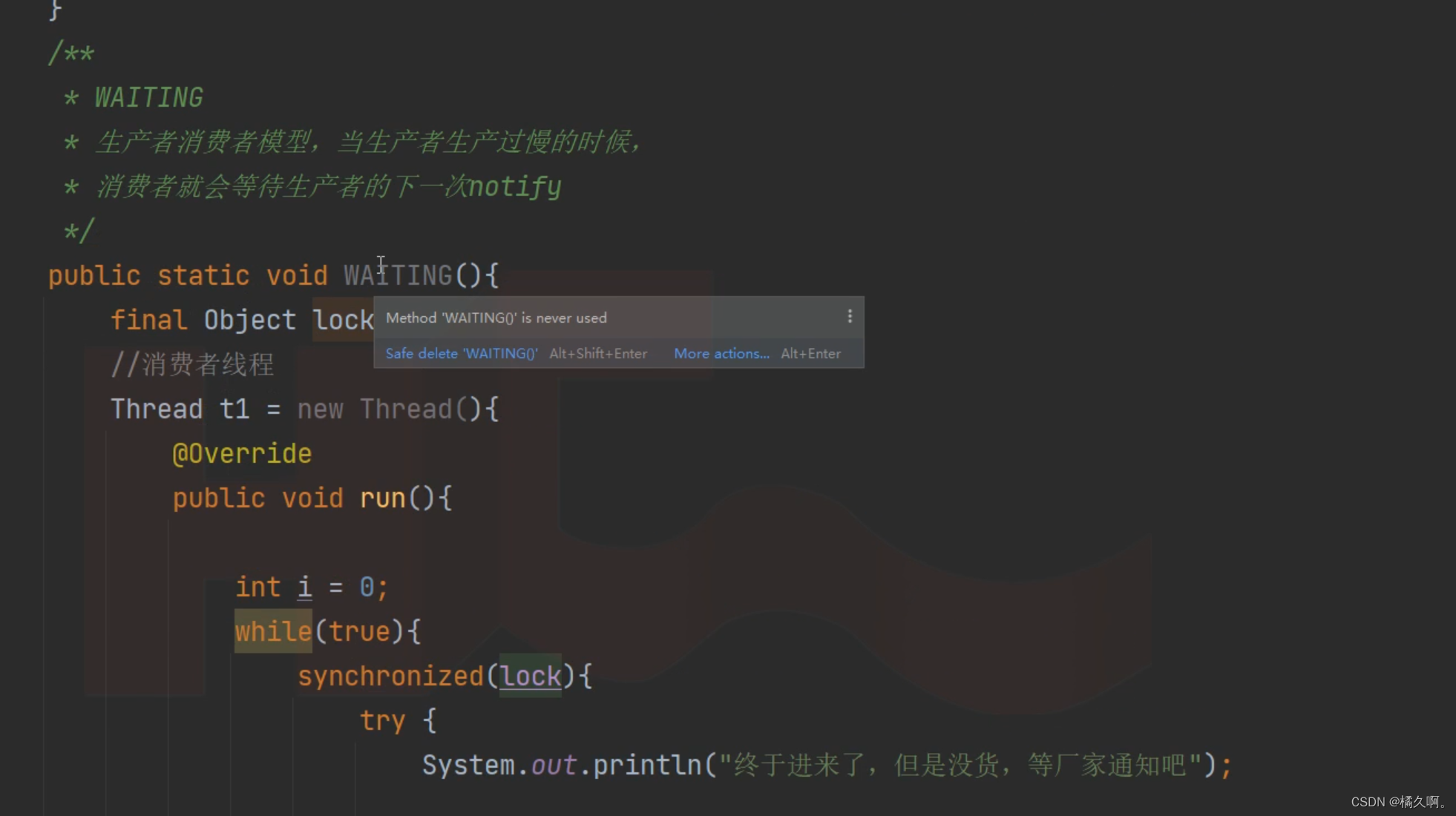Click 'new Thread()' expression

pyautogui.click(x=390, y=409)
